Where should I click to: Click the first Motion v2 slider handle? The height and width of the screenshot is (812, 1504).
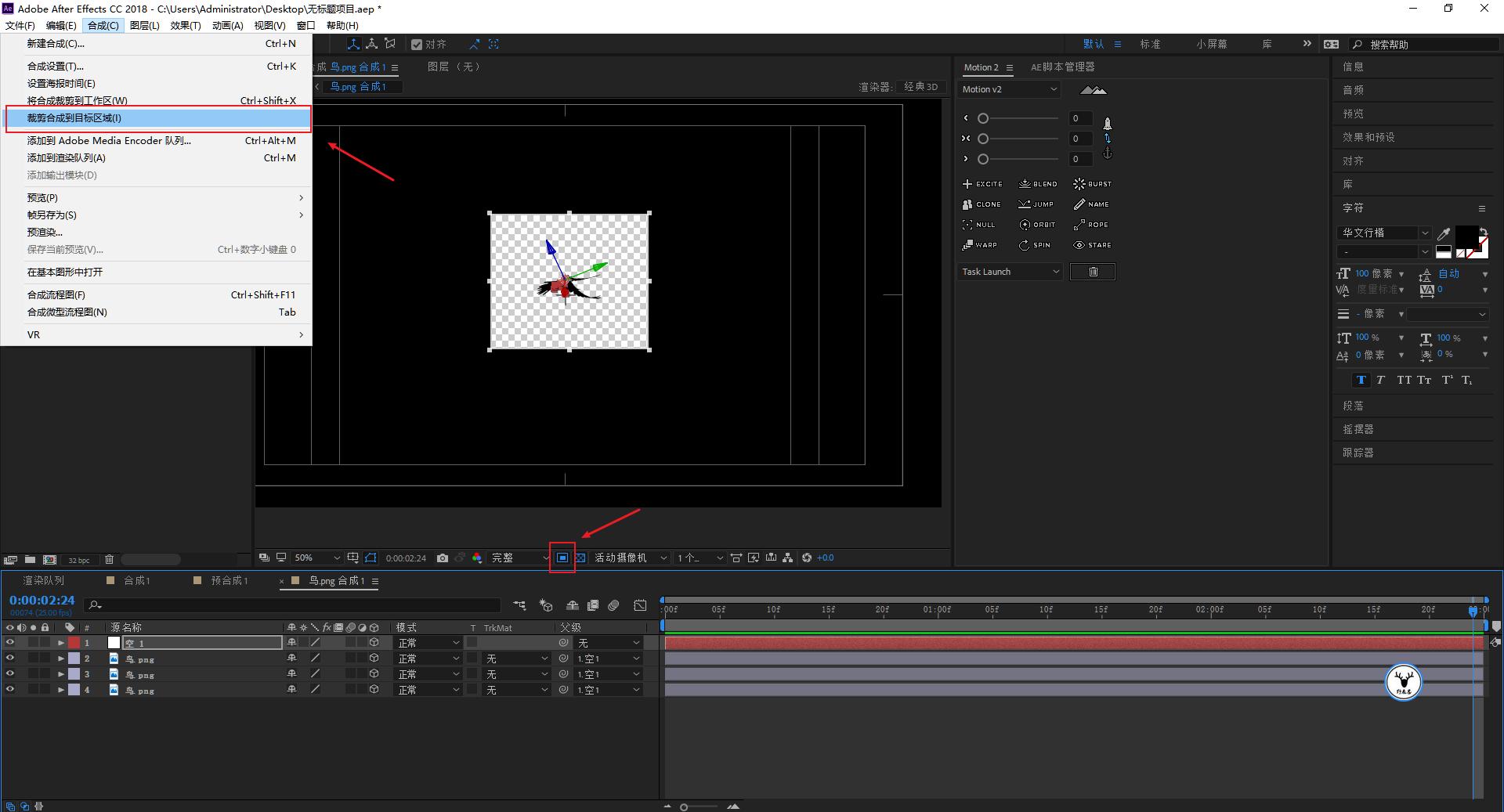click(x=983, y=118)
